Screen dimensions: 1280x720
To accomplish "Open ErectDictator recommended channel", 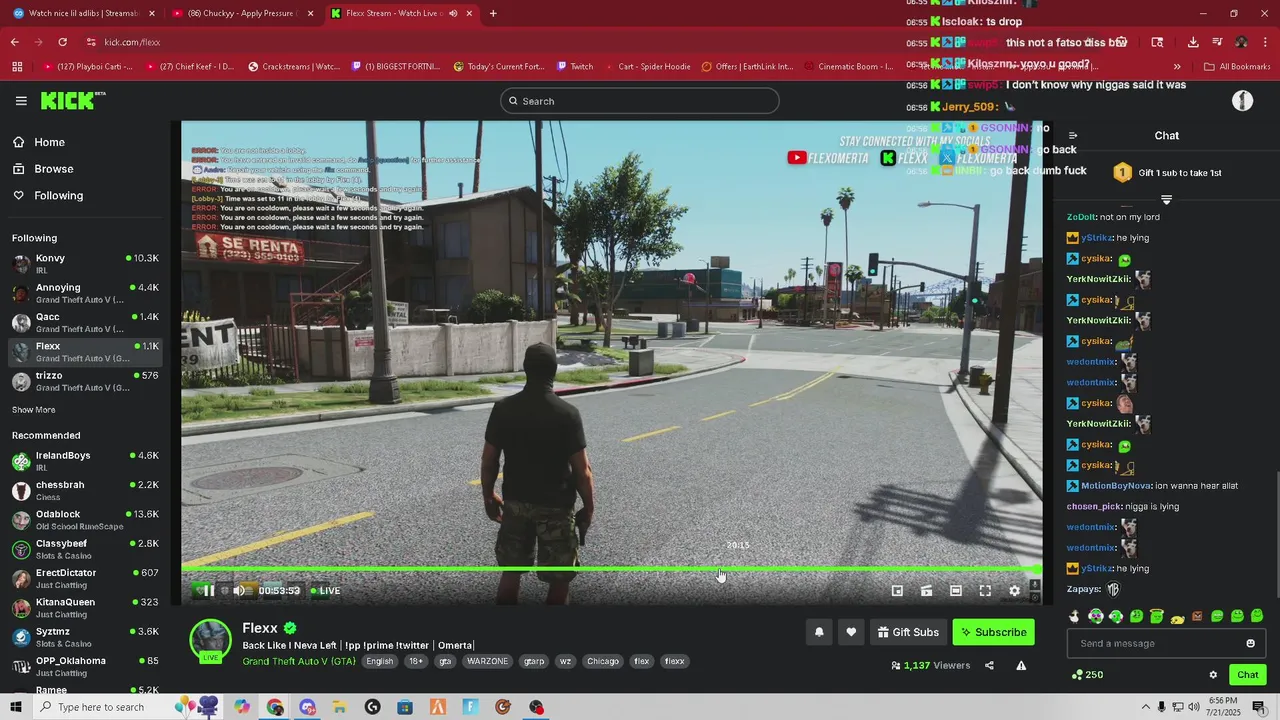I will 85,578.
